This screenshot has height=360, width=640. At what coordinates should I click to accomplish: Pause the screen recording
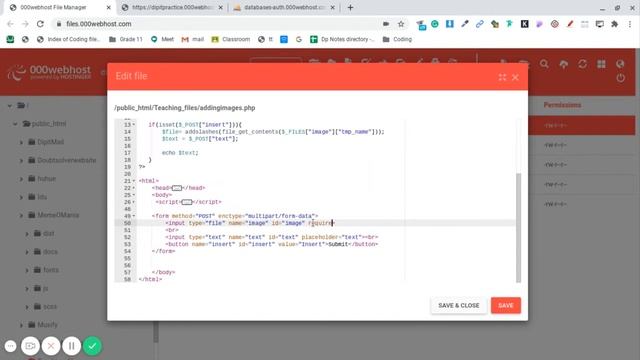pos(71,346)
